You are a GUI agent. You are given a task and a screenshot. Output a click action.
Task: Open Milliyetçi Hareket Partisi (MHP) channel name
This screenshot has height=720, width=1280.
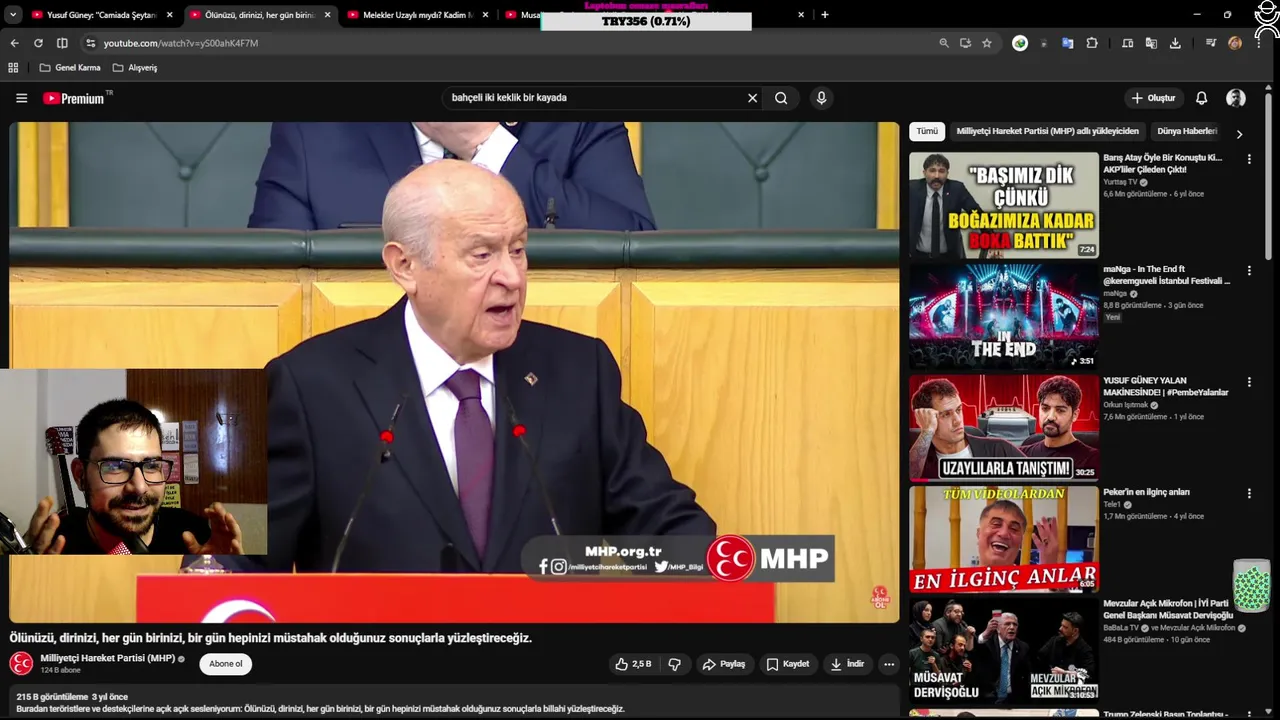(108, 658)
